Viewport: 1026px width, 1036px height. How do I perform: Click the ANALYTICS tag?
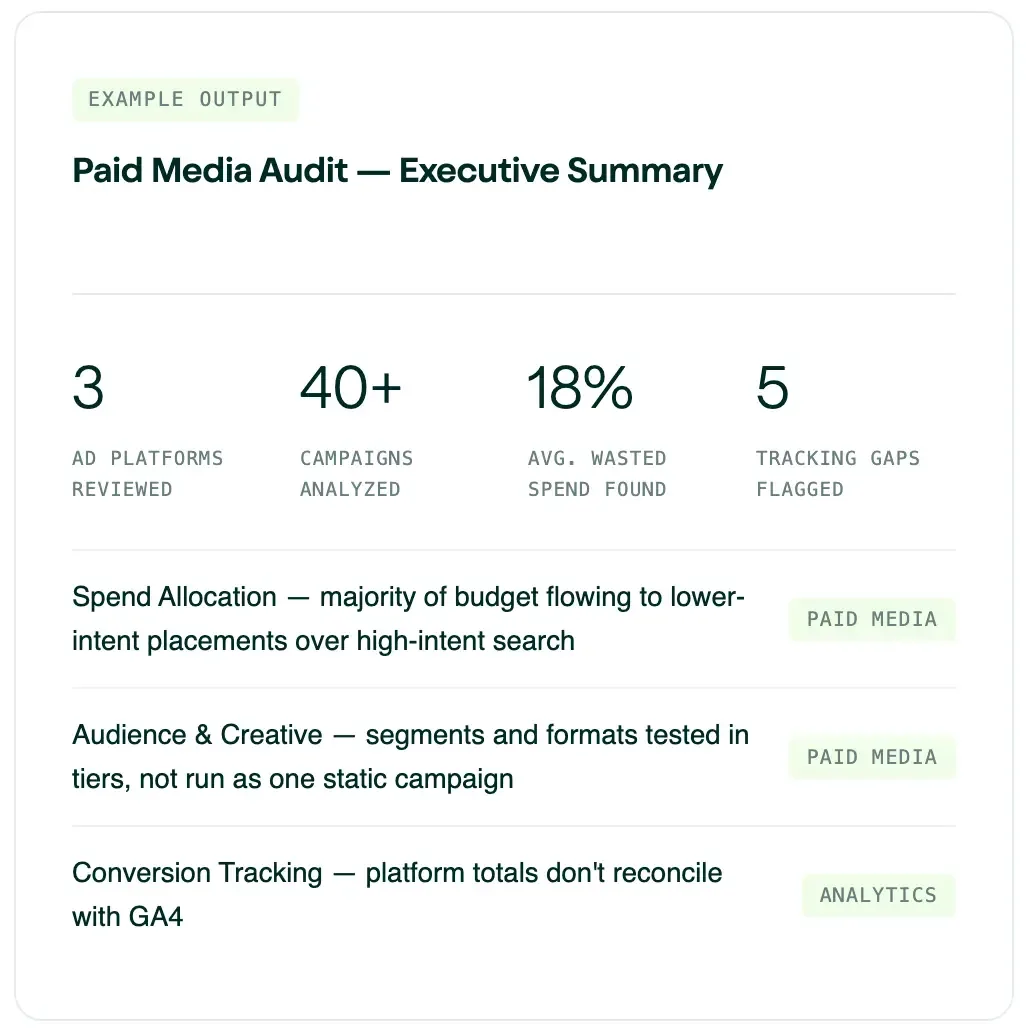879,895
